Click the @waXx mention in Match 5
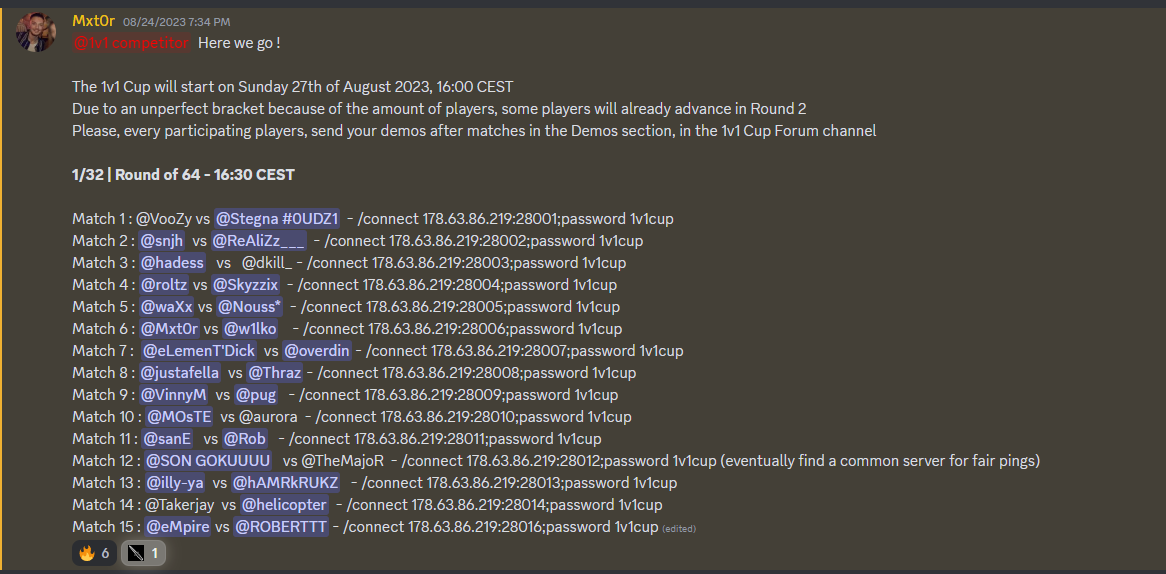This screenshot has width=1166, height=574. tap(165, 306)
